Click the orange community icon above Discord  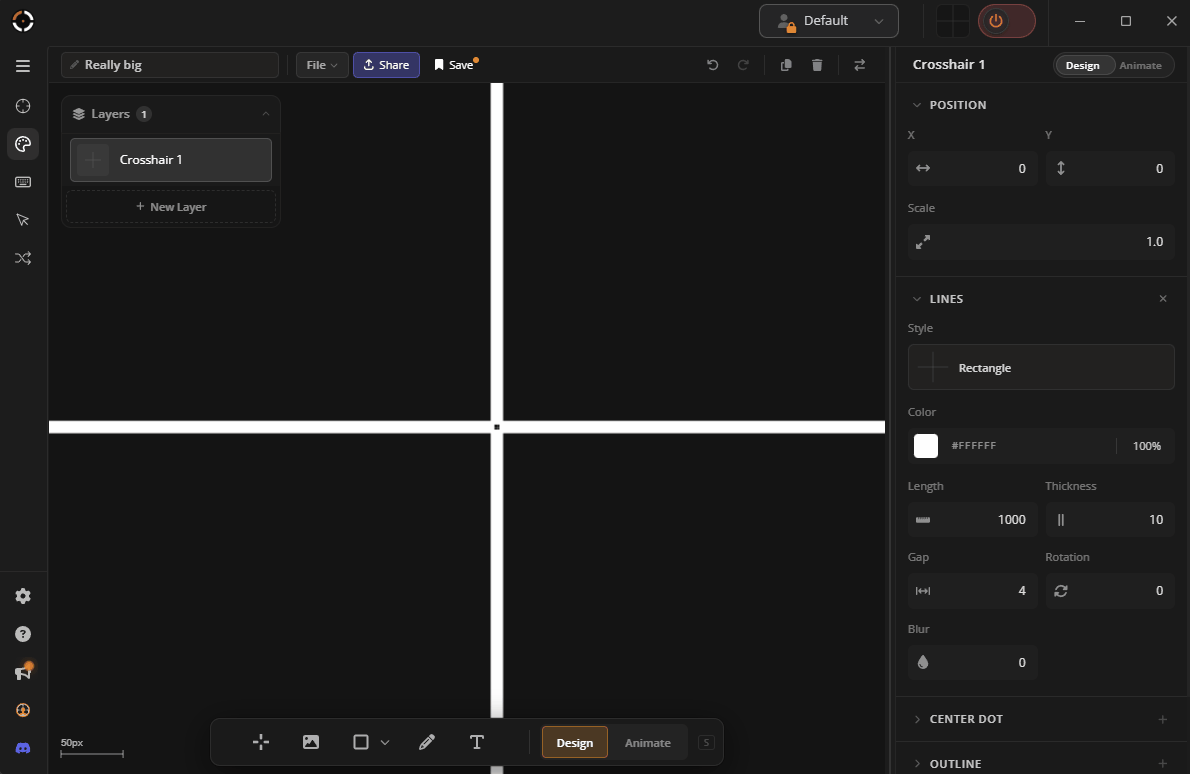pos(23,710)
